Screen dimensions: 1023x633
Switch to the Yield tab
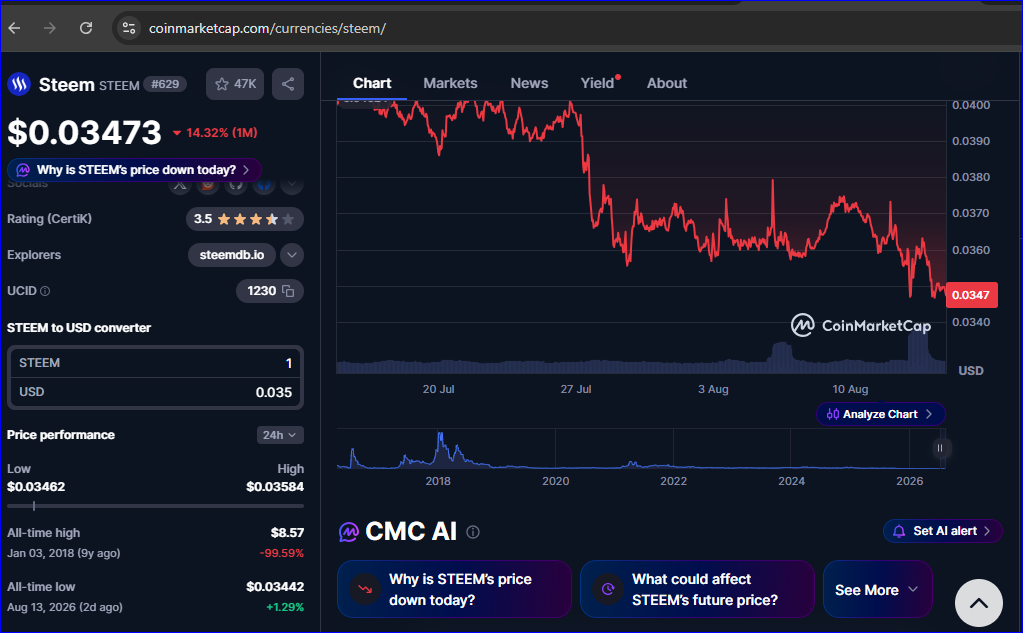click(598, 84)
